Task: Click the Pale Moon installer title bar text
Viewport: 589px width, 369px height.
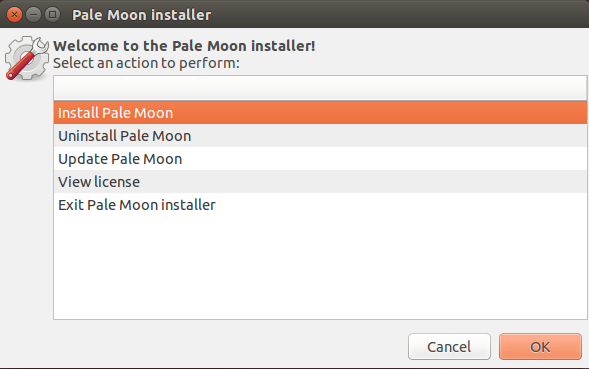Action: 141,15
